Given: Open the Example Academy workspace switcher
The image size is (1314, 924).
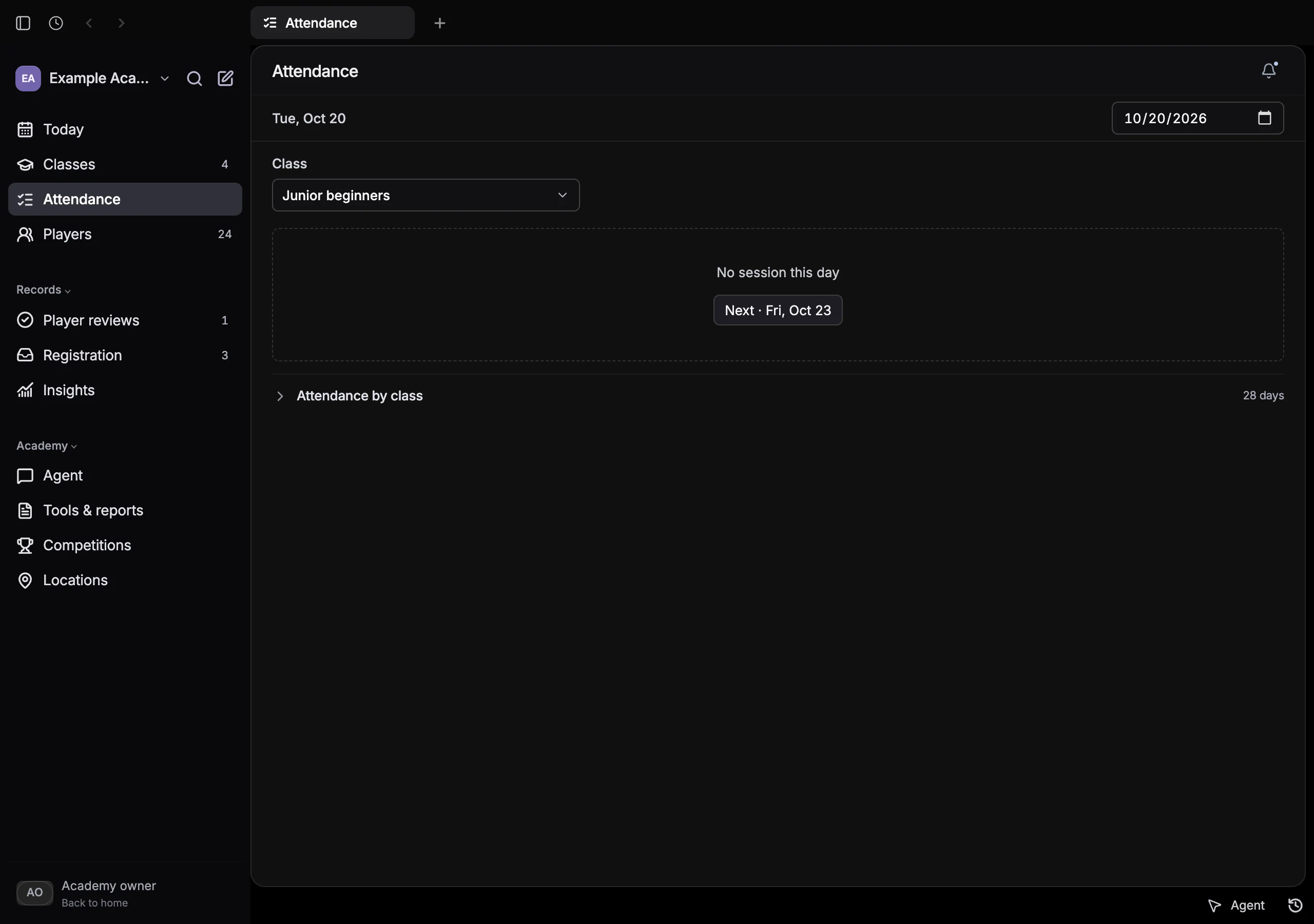Looking at the screenshot, I should pyautogui.click(x=93, y=79).
